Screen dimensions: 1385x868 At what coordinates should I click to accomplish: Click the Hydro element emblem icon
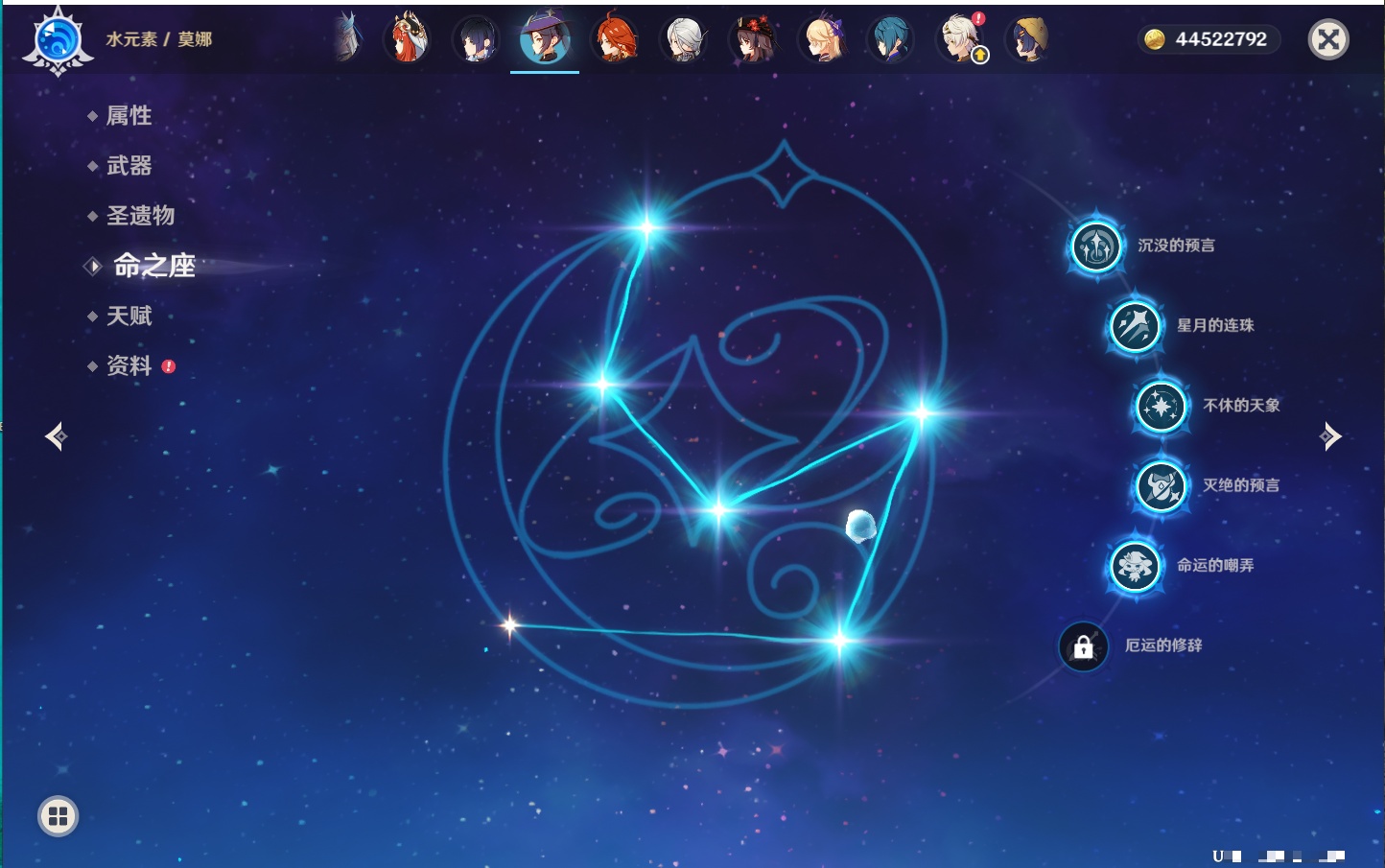(x=58, y=40)
